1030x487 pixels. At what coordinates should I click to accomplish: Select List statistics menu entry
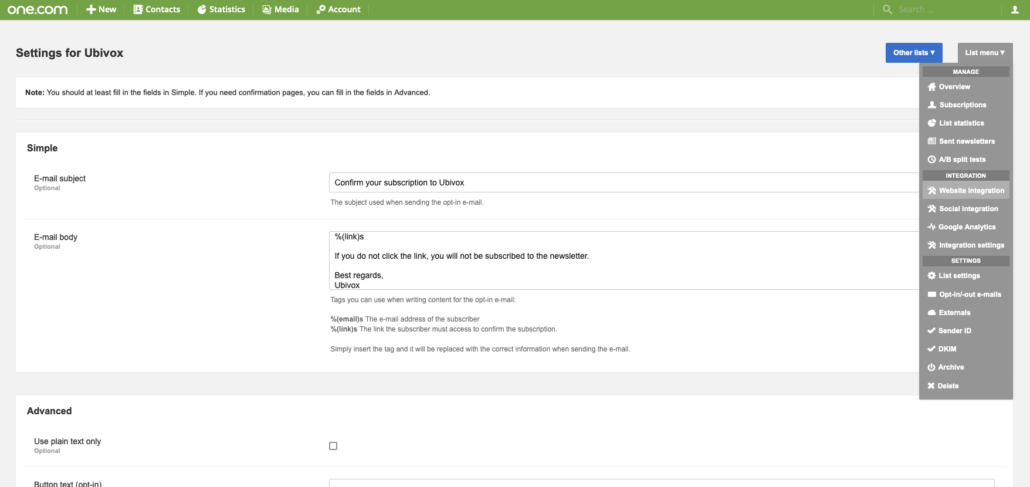pos(966,123)
